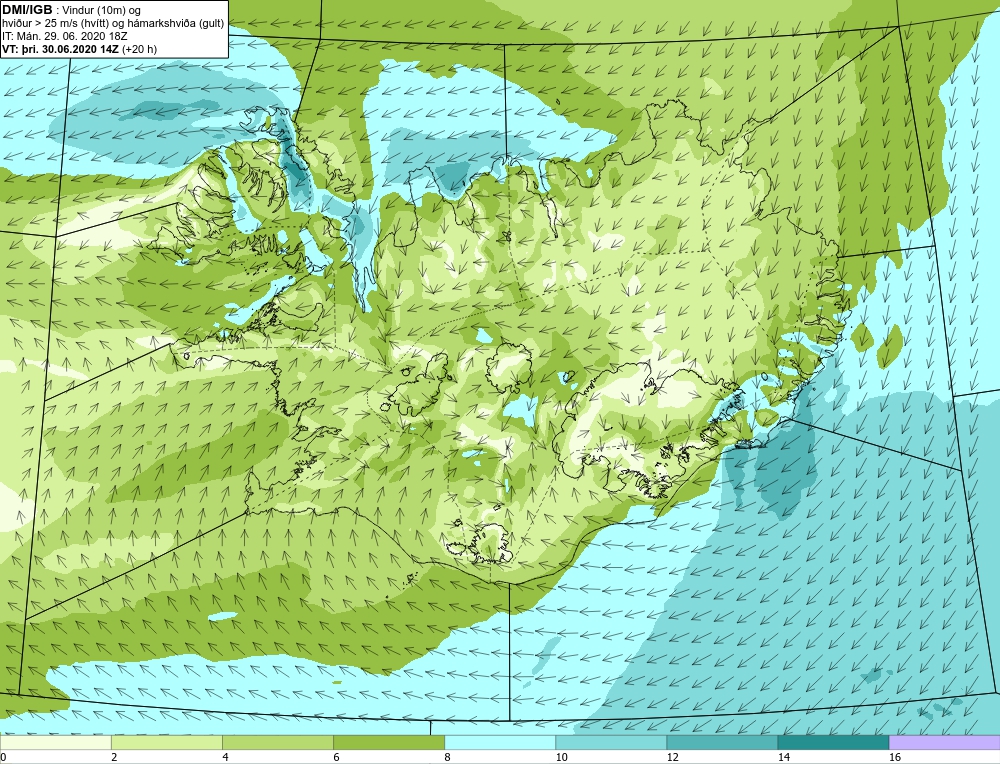The image size is (1000, 764).
Task: Select the purple above-16 m/s swatch
Action: (945, 742)
